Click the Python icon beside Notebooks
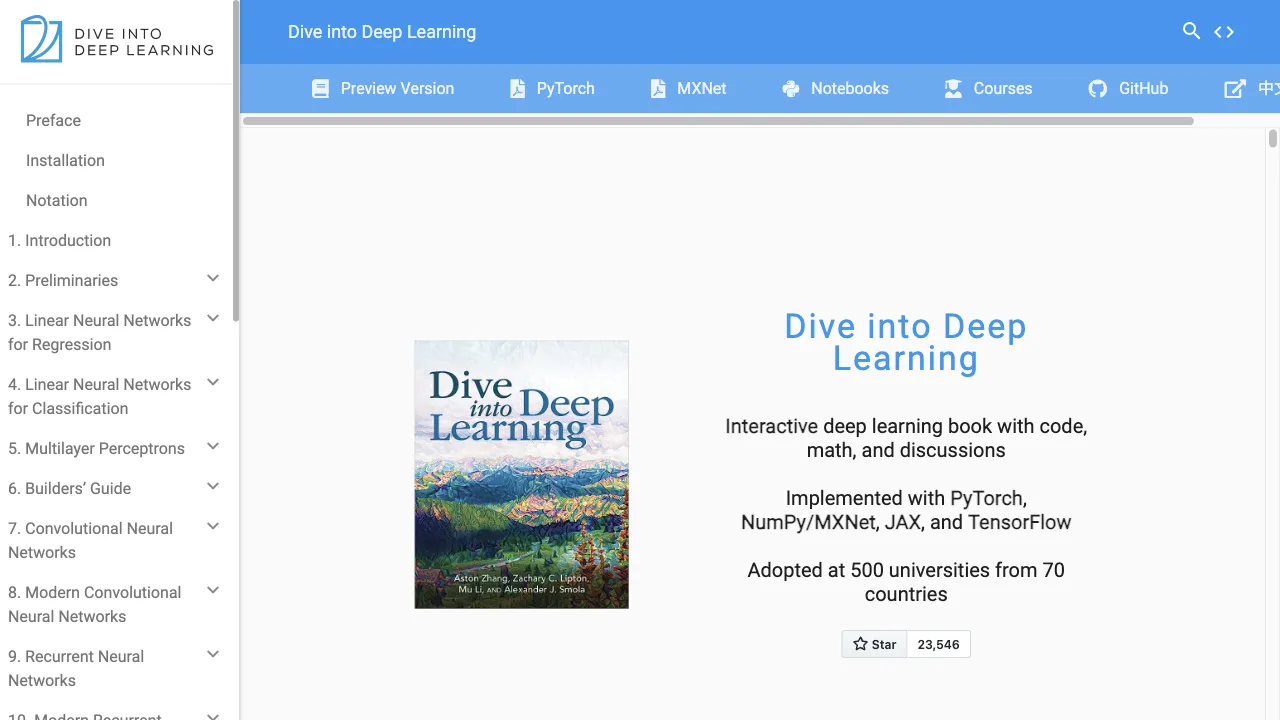Viewport: 1280px width, 720px height. pos(791,89)
